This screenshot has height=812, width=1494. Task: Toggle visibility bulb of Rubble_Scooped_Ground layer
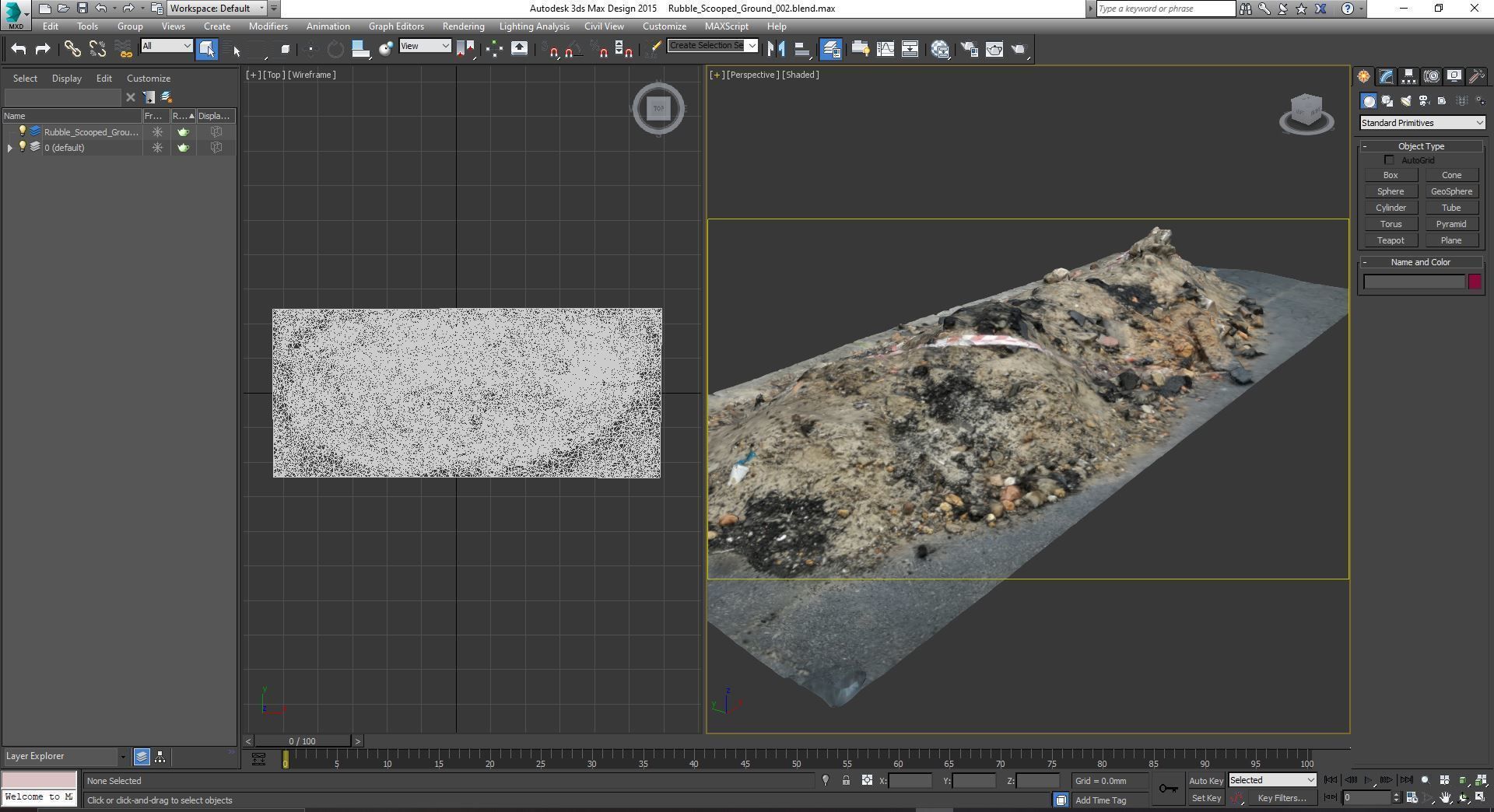(23, 131)
